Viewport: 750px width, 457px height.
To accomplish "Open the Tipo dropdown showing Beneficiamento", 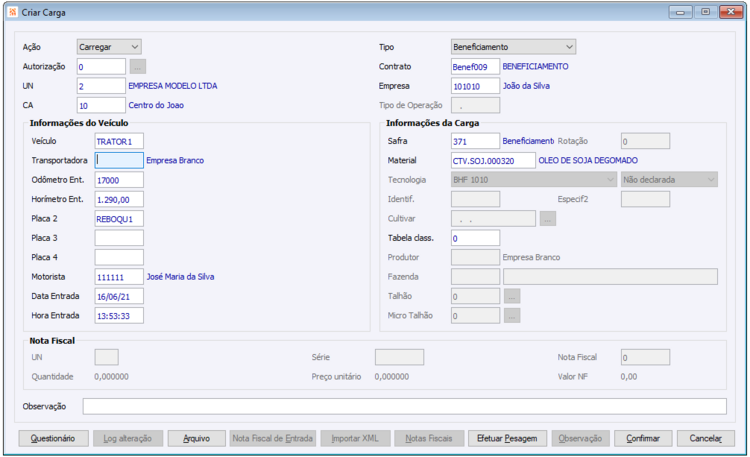I will 513,47.
